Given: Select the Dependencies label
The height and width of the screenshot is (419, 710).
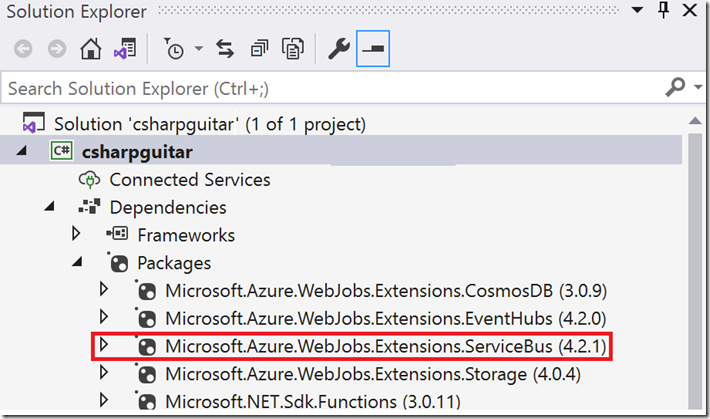Looking at the screenshot, I should click(x=168, y=208).
